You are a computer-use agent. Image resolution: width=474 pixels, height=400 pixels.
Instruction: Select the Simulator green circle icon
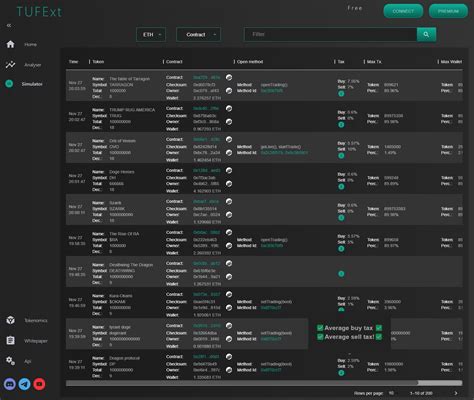pyautogui.click(x=9, y=84)
